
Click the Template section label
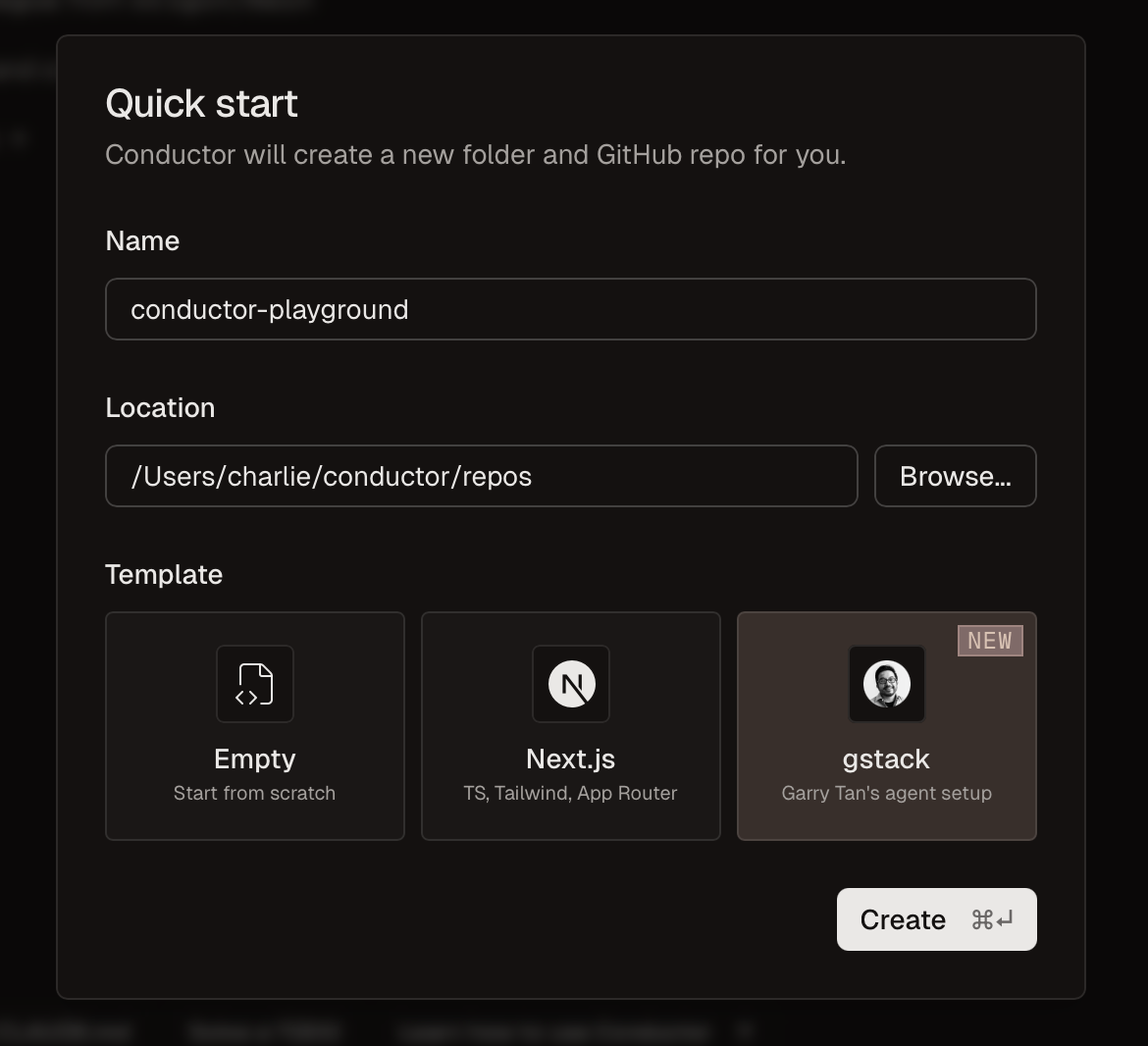point(164,574)
